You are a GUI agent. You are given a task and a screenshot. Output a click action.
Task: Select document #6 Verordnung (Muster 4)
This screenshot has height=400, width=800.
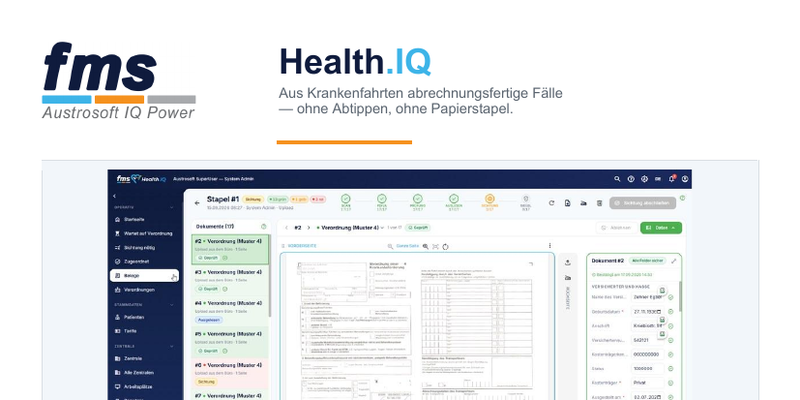230,374
